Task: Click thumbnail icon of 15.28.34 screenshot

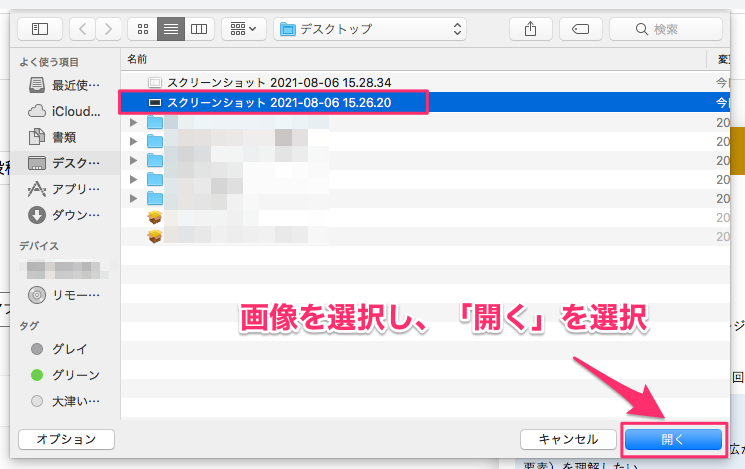Action: point(155,83)
